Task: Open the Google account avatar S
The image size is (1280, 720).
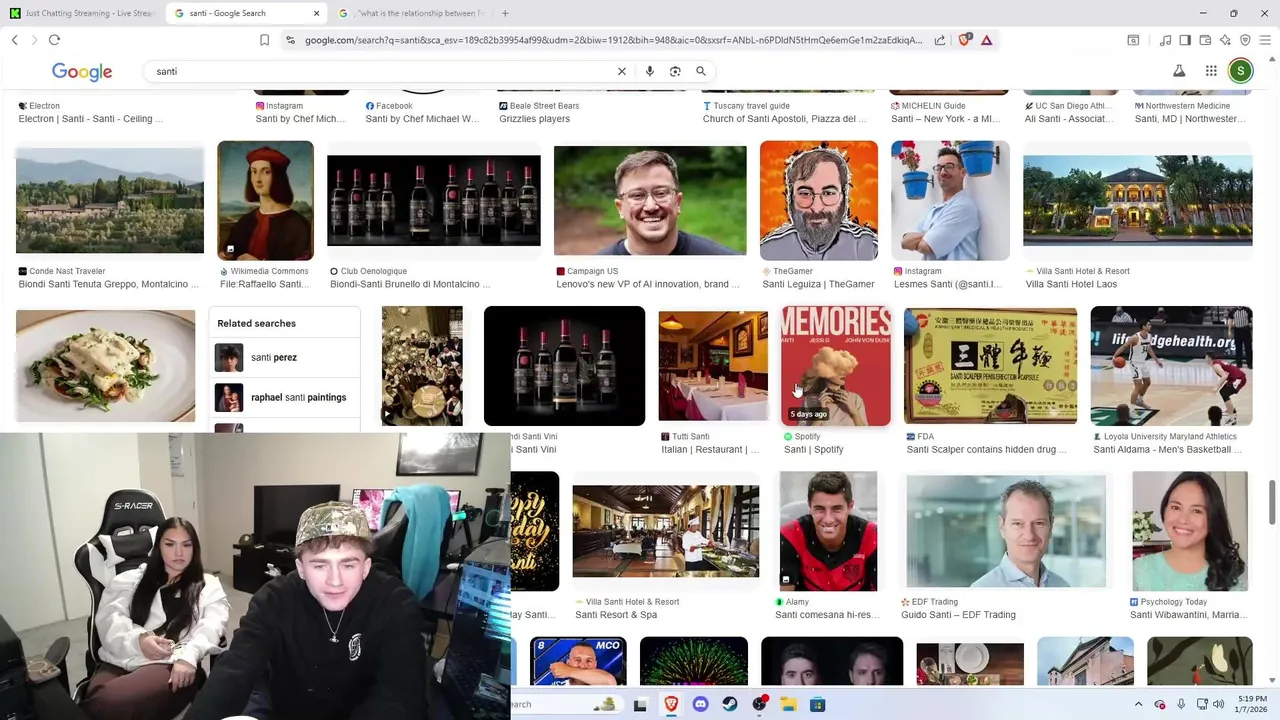Action: tap(1240, 71)
